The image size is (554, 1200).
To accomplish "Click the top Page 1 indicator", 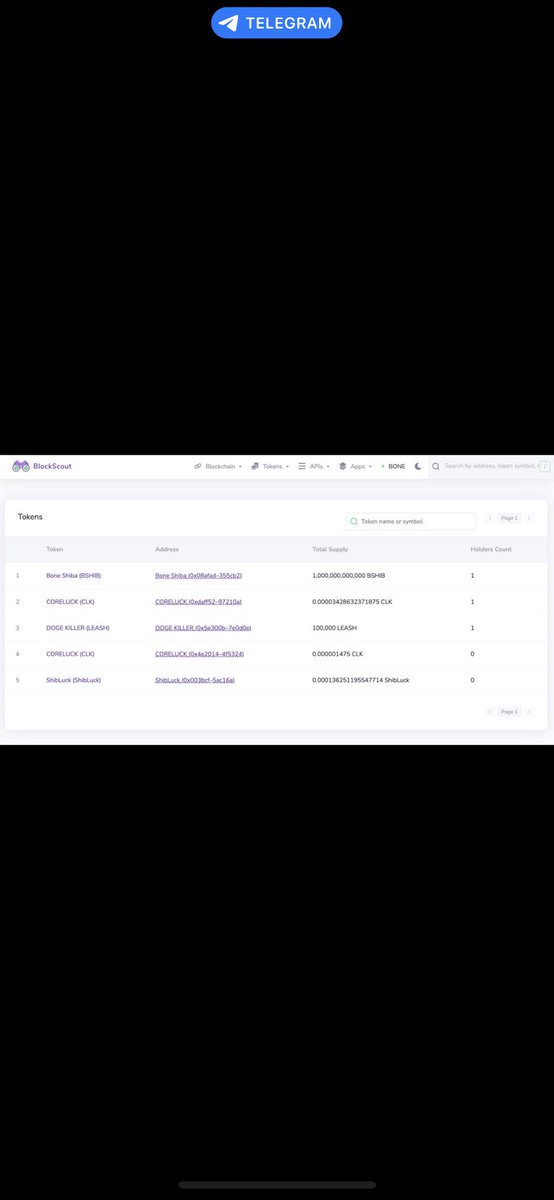I will [x=509, y=518].
